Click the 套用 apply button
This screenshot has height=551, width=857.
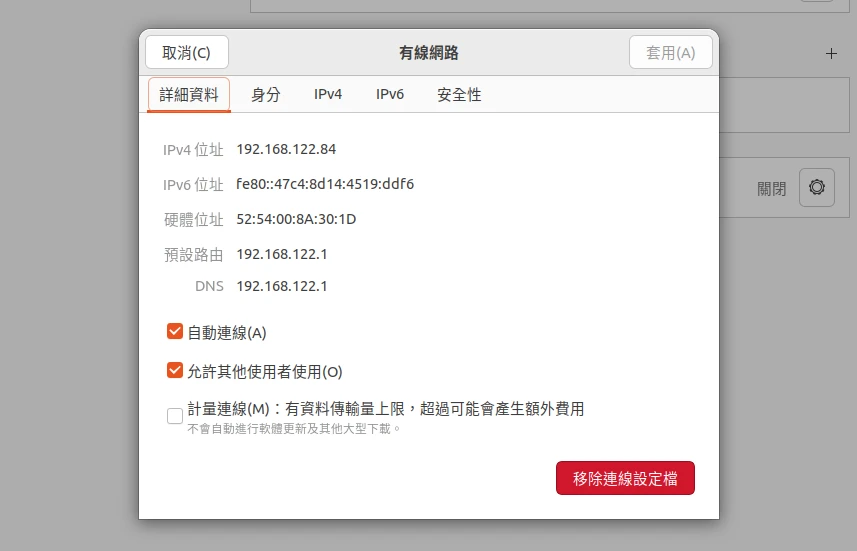pos(670,53)
